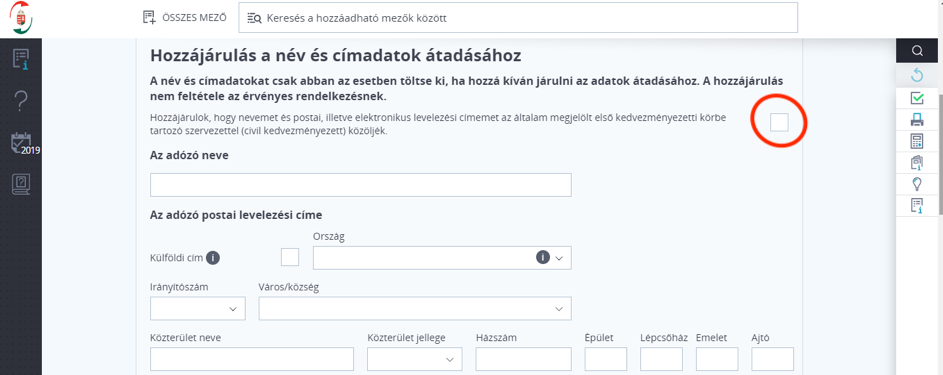Click the ÖSSZES MEZŐ button
The image size is (943, 375).
[184, 17]
